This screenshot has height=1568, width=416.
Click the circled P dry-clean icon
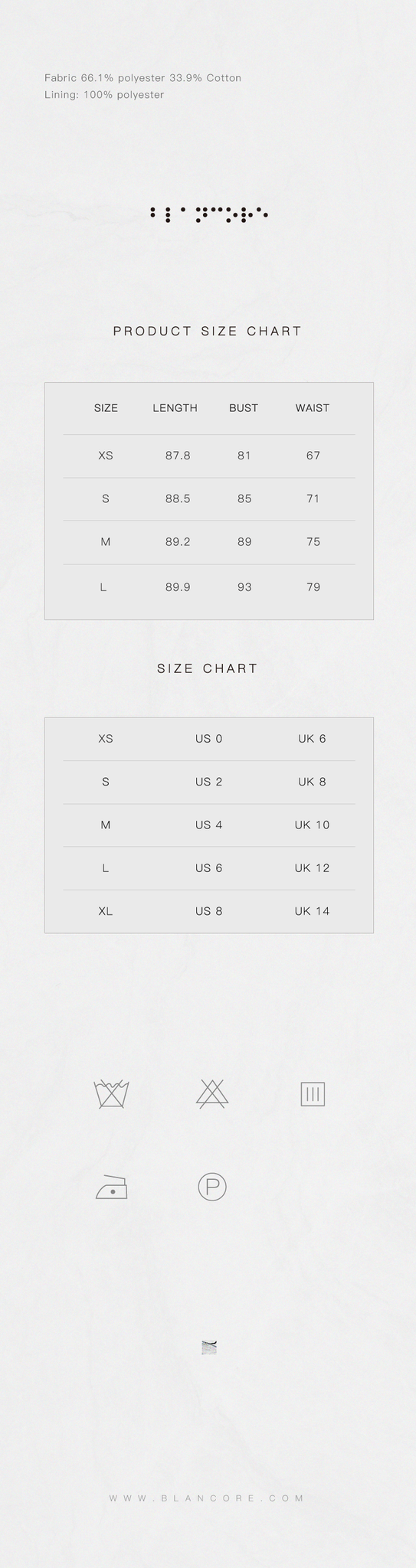point(212,1187)
